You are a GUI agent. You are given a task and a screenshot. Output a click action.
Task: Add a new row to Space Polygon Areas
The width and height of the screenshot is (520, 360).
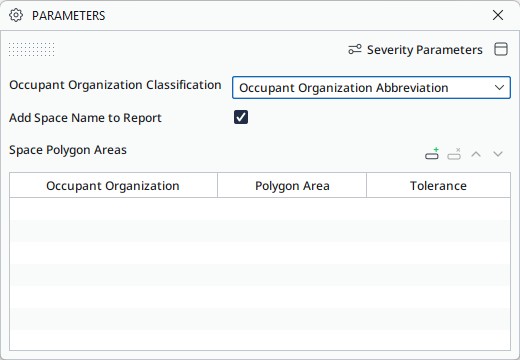point(432,154)
